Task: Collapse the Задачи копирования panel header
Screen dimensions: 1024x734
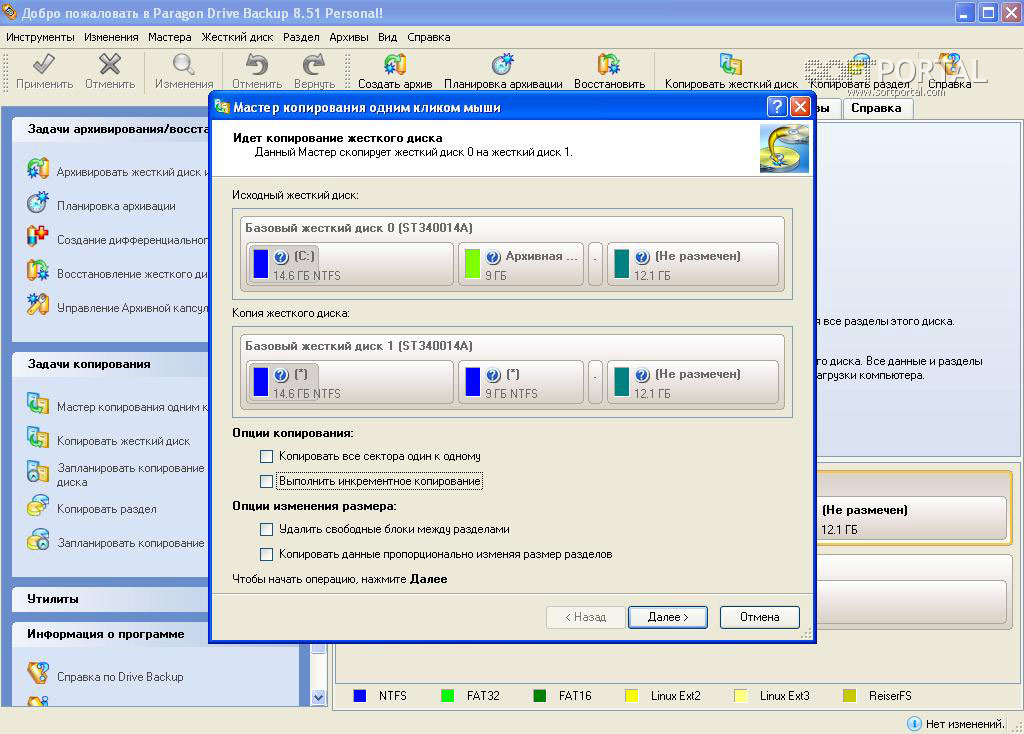Action: [x=111, y=364]
